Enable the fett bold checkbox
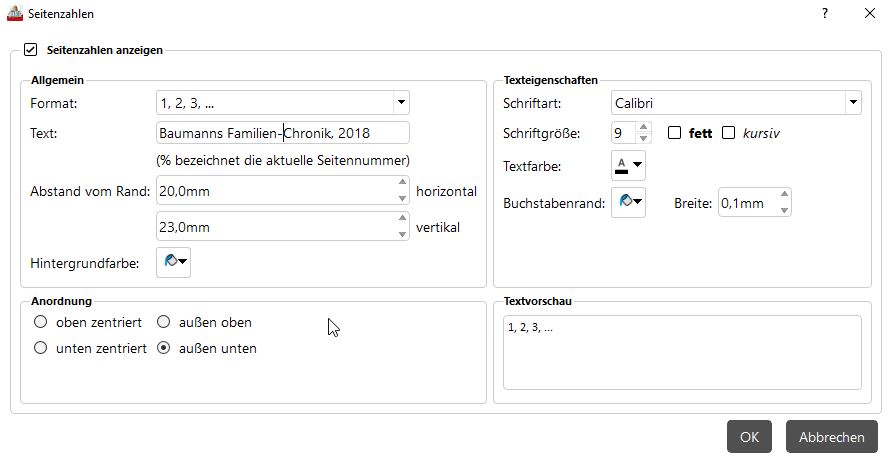This screenshot has height=463, width=892. coord(675,132)
